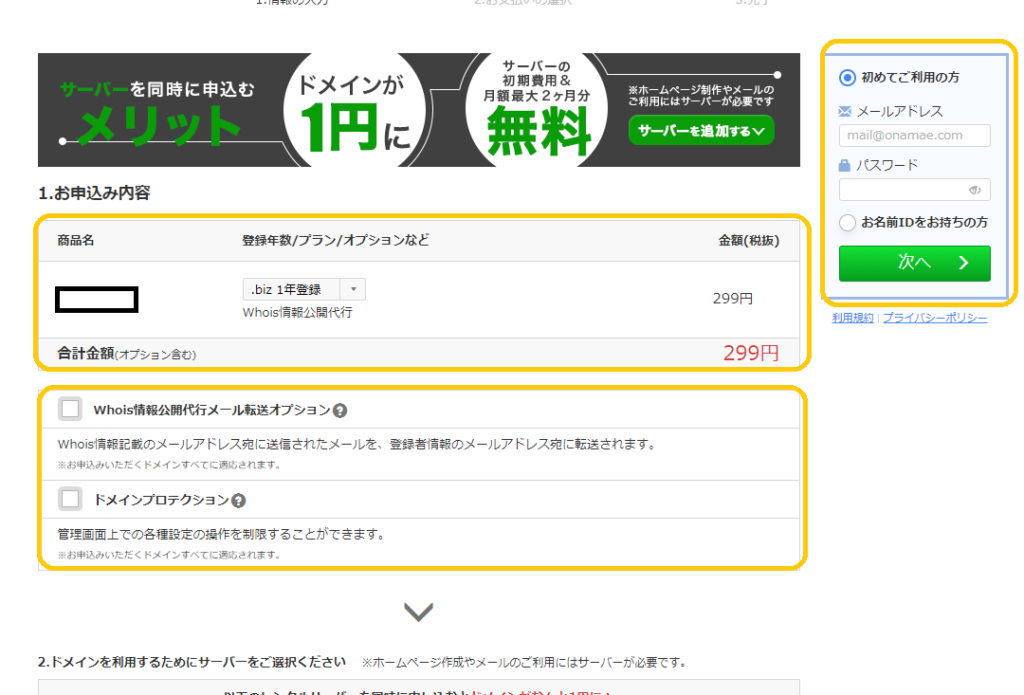Click the down chevron below options
This screenshot has width=1024, height=695.
419,611
